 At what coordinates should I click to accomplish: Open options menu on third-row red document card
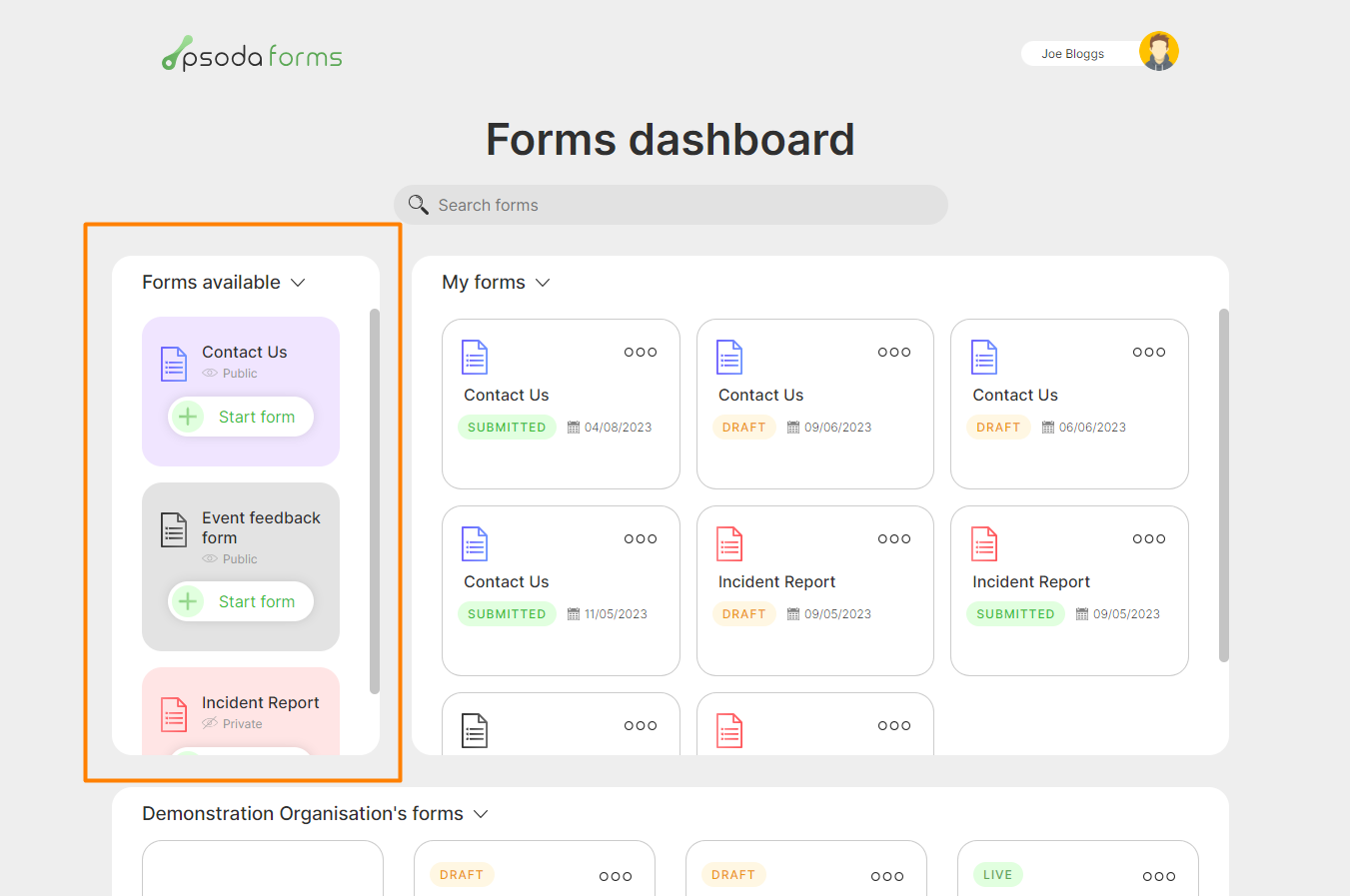click(x=894, y=725)
